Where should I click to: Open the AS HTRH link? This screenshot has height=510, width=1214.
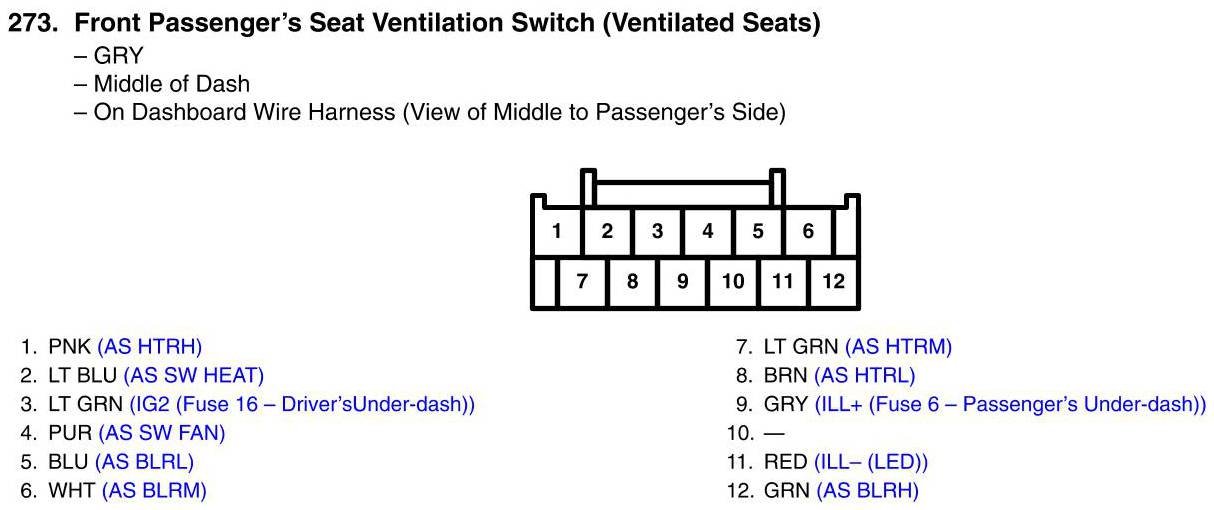(x=150, y=347)
